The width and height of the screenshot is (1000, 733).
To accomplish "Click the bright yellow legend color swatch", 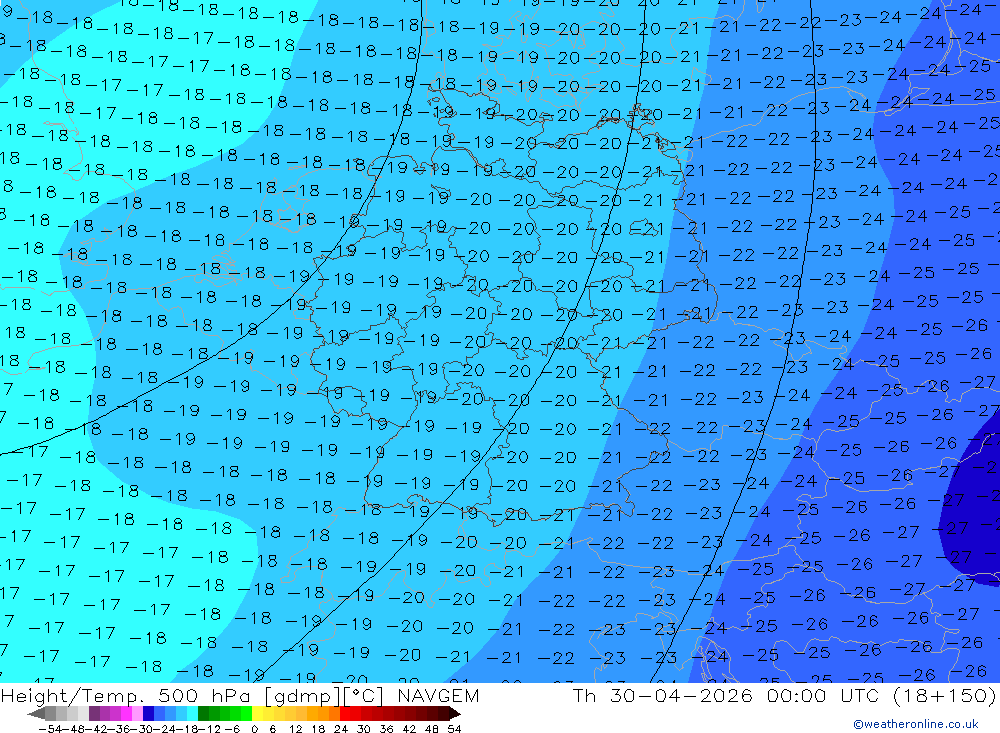I will (257, 713).
